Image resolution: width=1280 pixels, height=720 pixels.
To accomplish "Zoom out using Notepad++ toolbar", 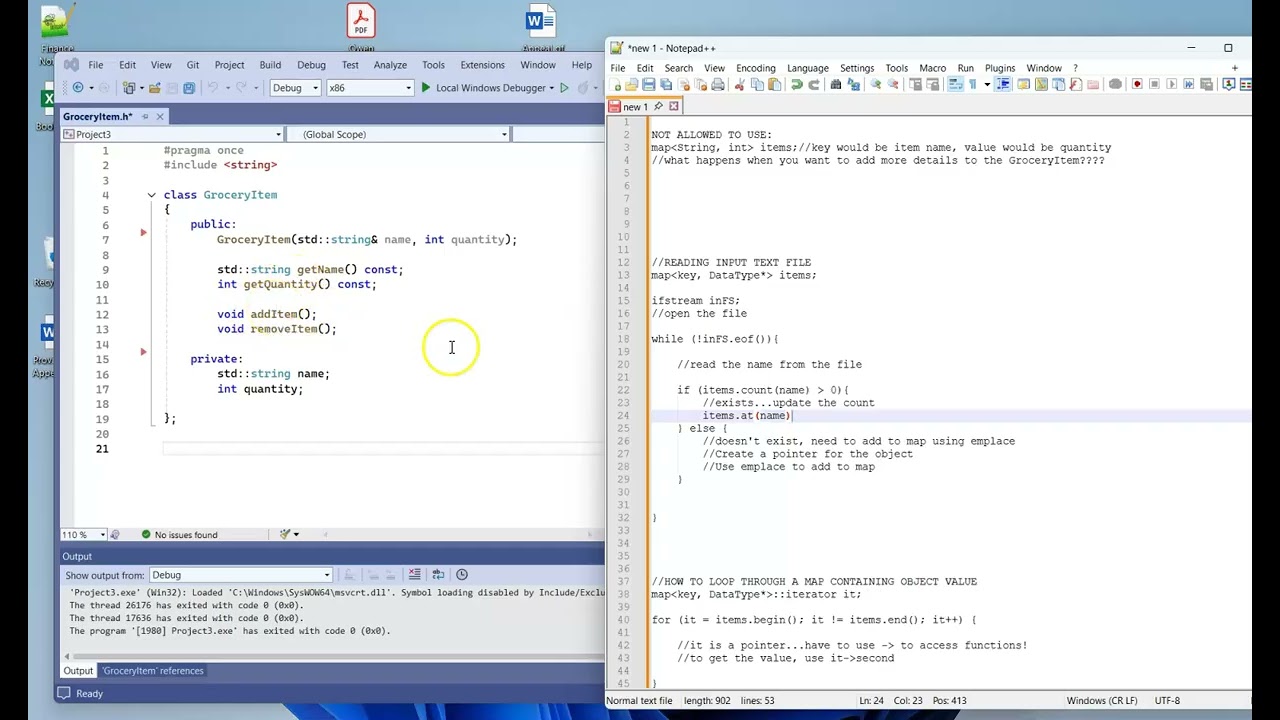I will pyautogui.click(x=893, y=85).
